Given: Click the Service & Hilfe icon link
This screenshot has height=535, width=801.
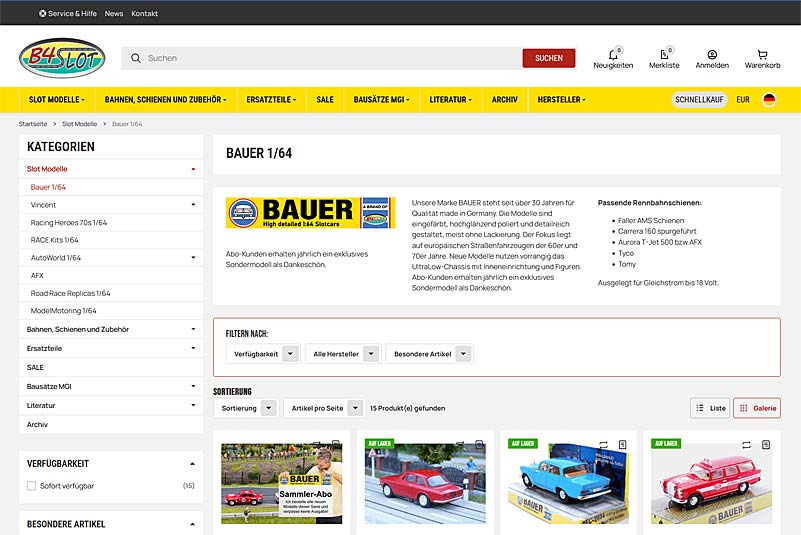Looking at the screenshot, I should point(67,13).
